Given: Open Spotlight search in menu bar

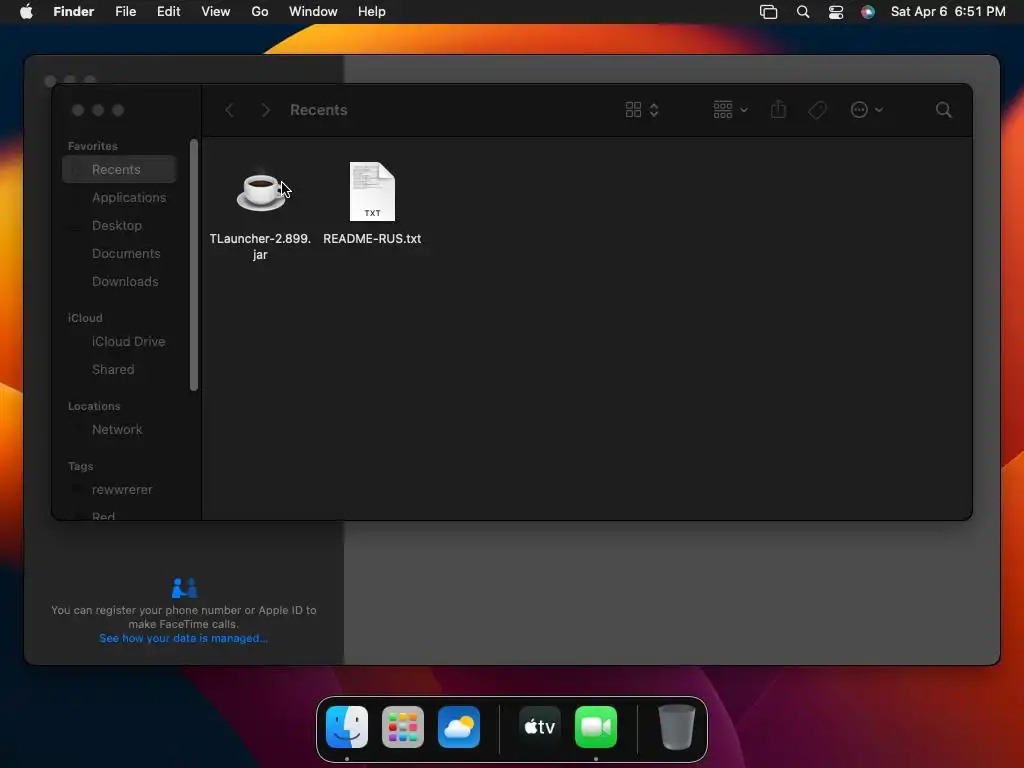Looking at the screenshot, I should 803,12.
